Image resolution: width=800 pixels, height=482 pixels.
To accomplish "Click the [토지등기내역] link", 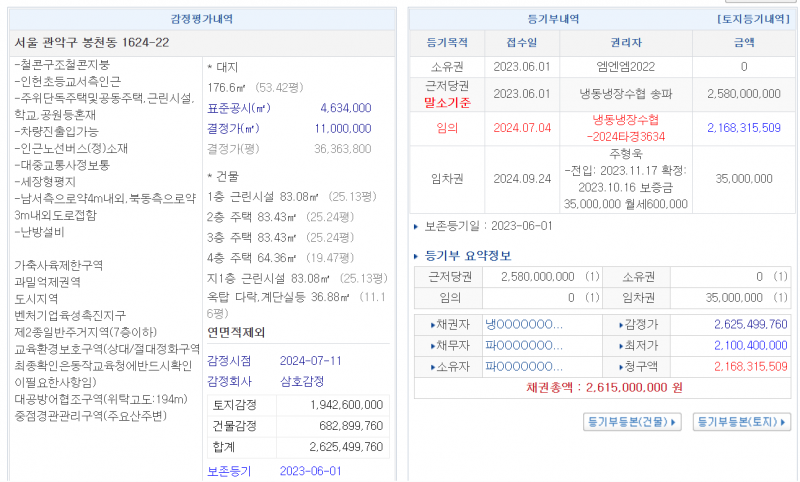I will click(x=752, y=18).
